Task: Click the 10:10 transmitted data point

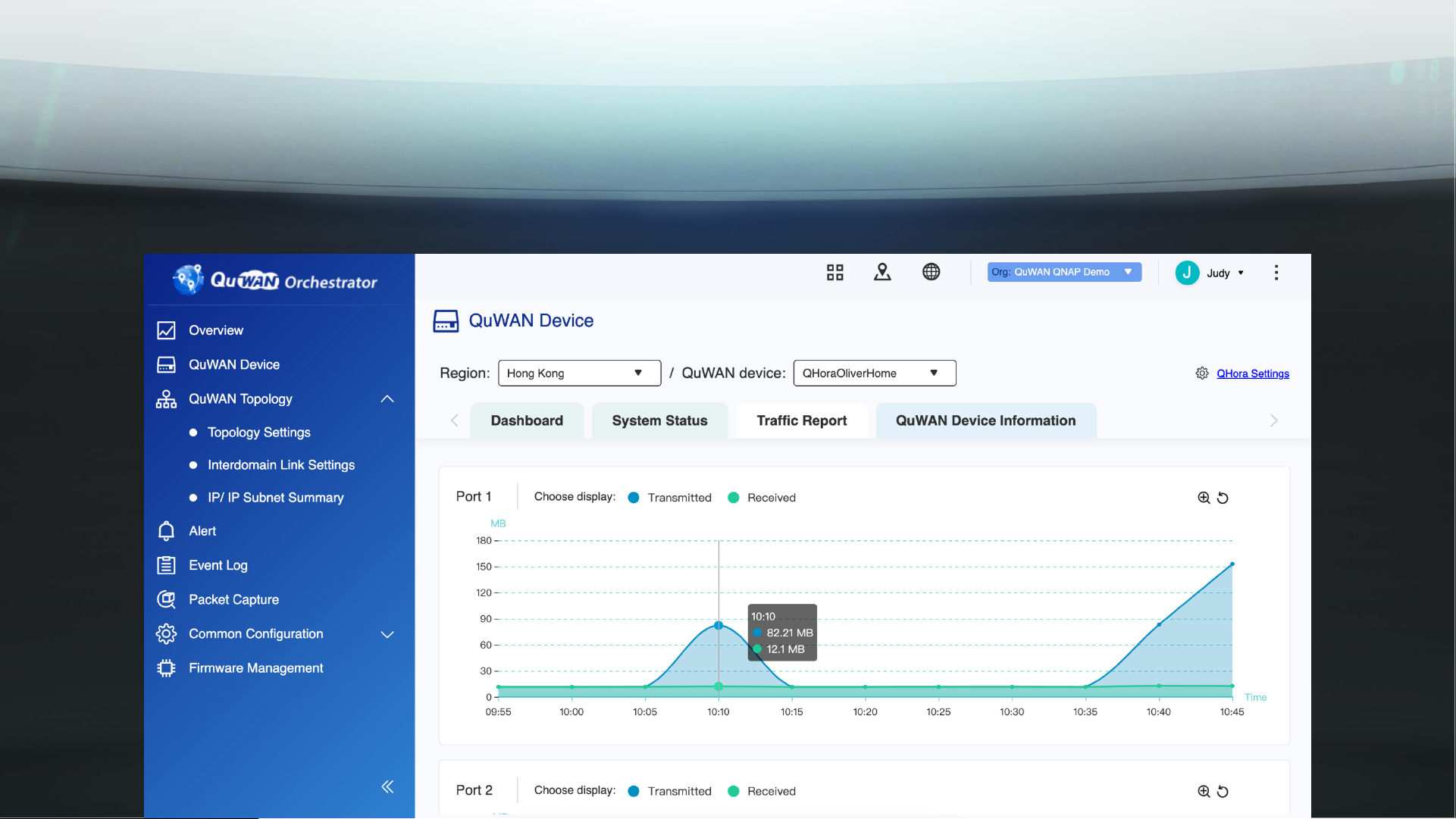Action: tap(719, 626)
